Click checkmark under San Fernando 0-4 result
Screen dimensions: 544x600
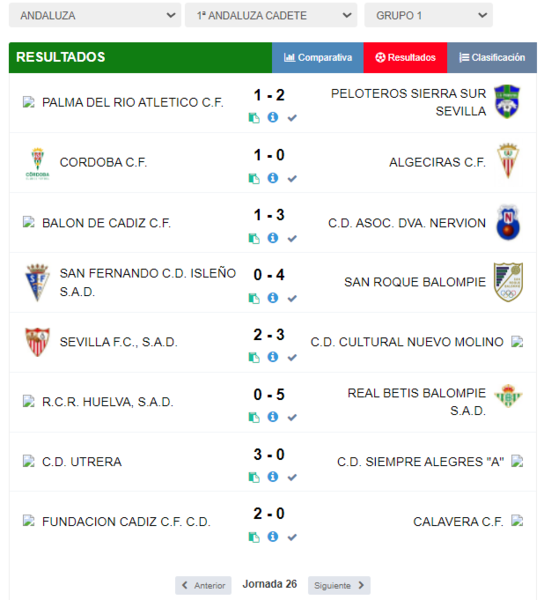point(292,298)
